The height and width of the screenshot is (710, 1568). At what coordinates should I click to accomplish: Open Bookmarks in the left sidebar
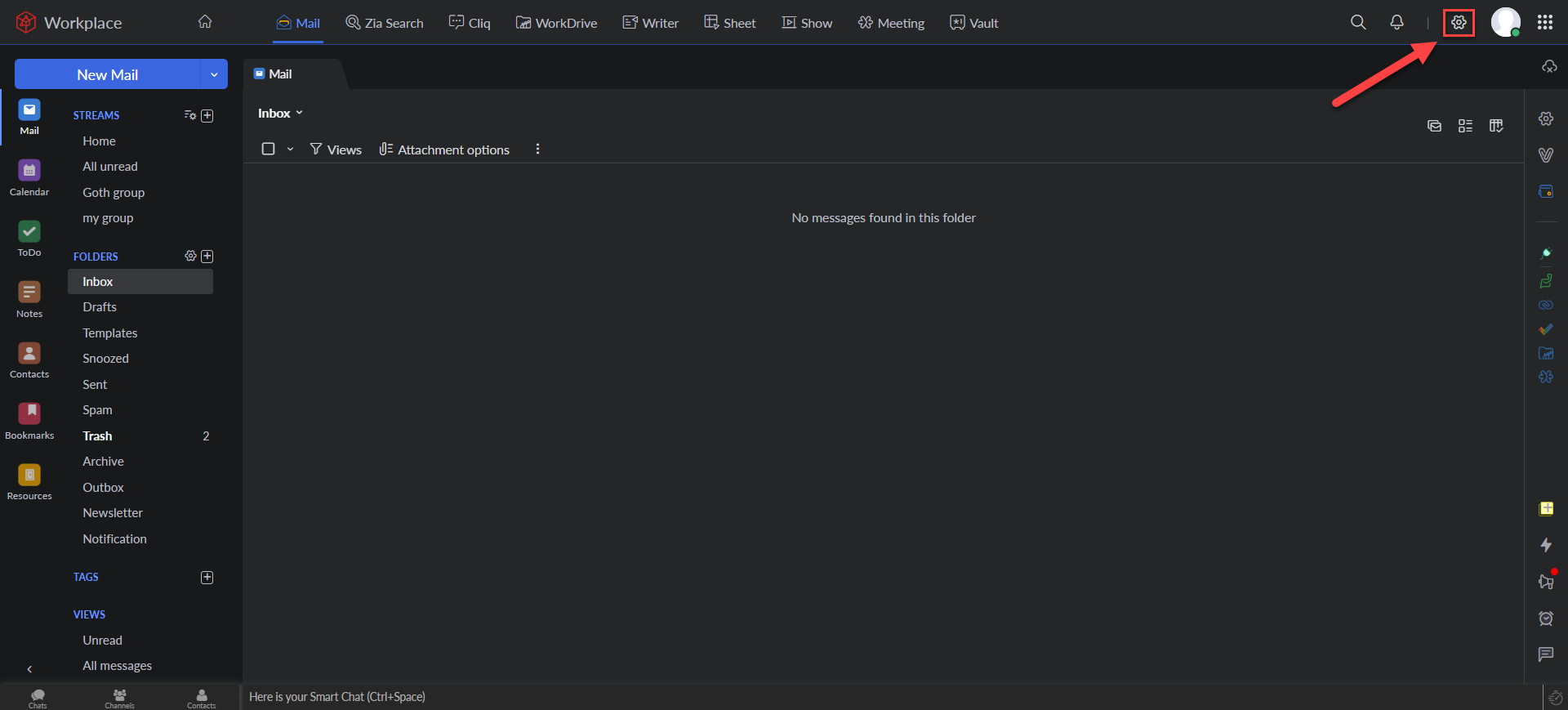[29, 421]
